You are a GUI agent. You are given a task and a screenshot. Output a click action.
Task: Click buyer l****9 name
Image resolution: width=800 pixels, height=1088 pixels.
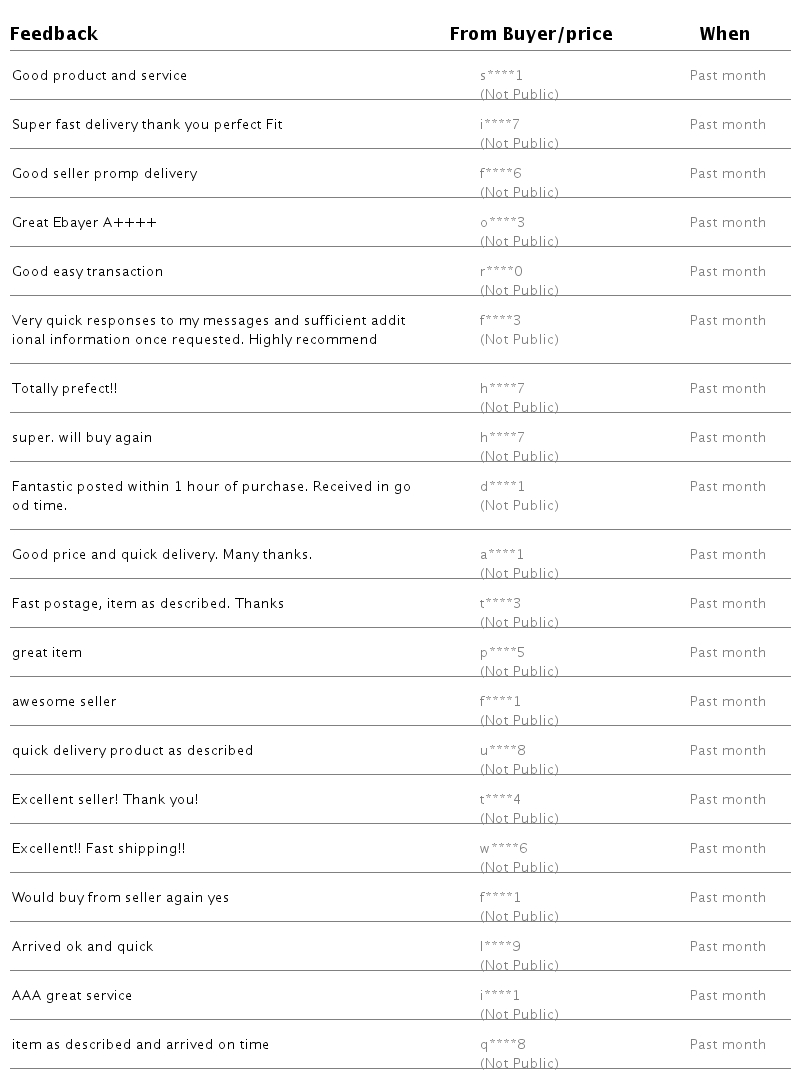[500, 947]
